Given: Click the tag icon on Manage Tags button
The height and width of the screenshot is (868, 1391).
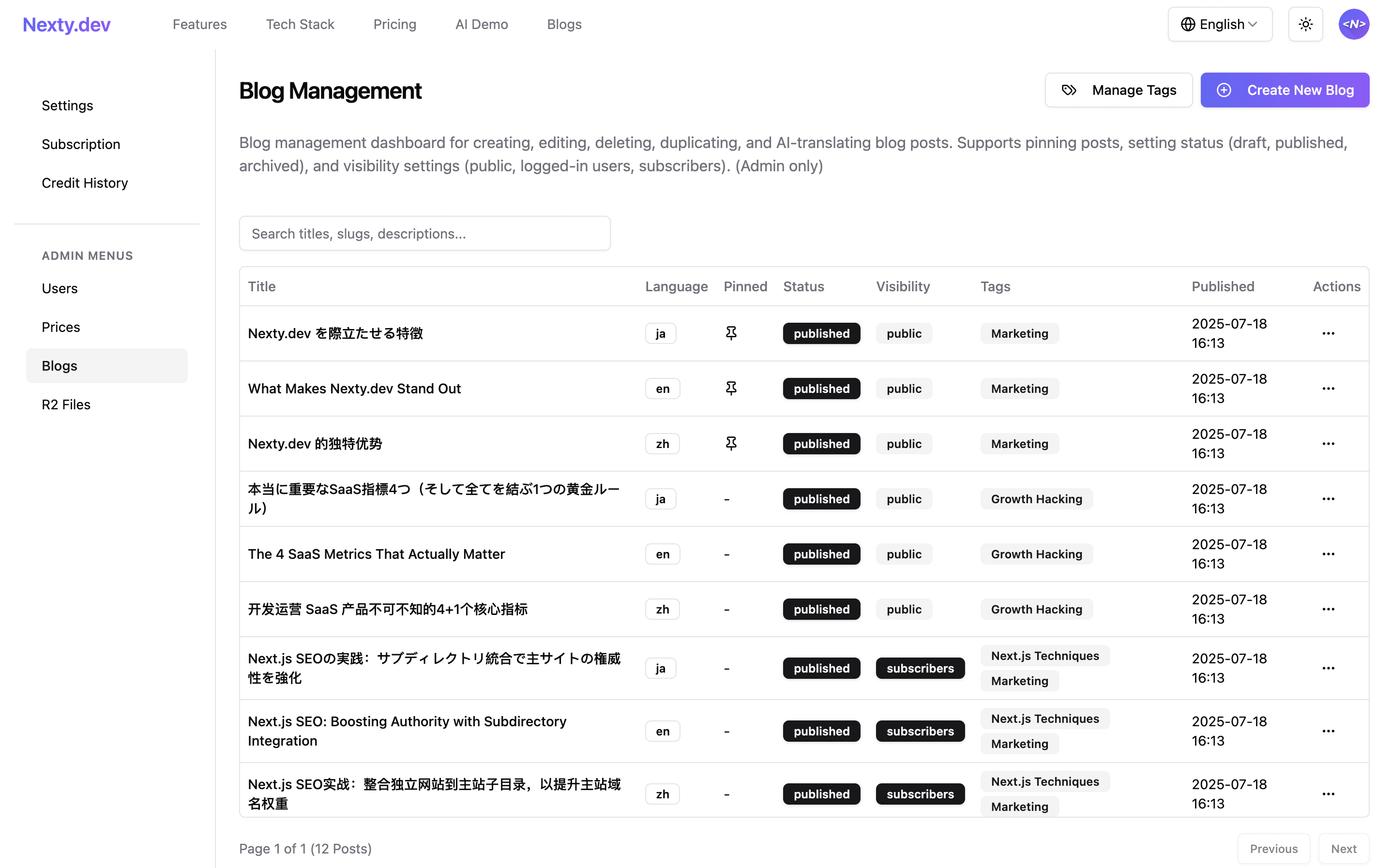Looking at the screenshot, I should (1068, 90).
